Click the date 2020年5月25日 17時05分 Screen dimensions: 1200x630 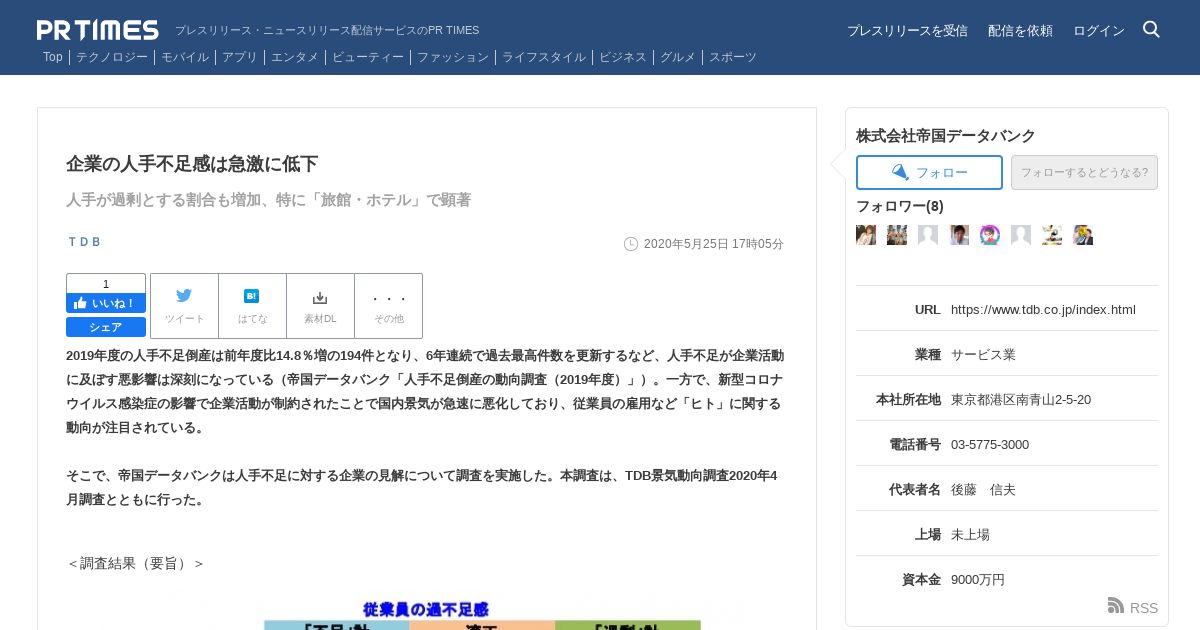pyautogui.click(x=714, y=244)
